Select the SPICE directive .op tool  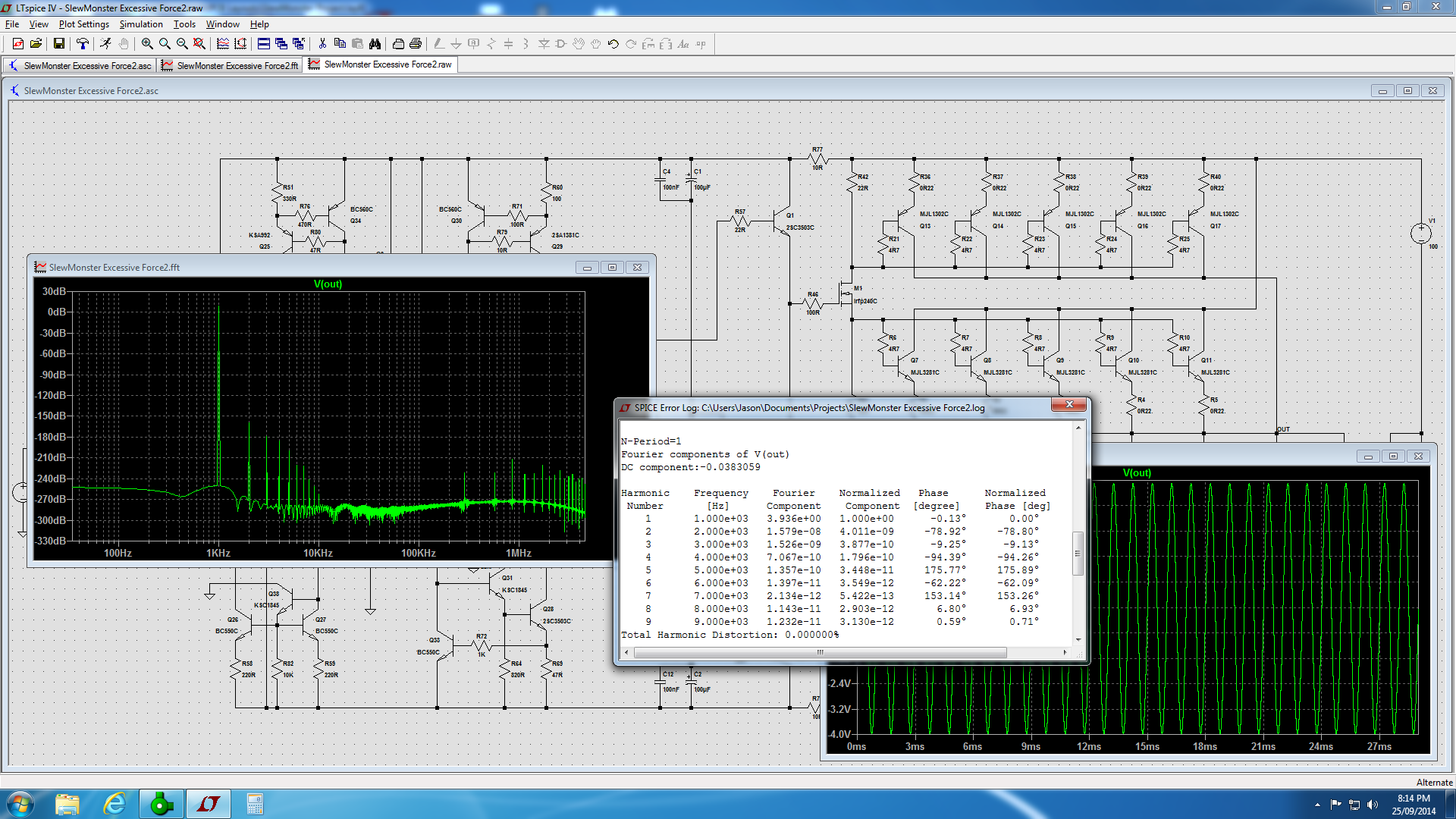pos(701,44)
